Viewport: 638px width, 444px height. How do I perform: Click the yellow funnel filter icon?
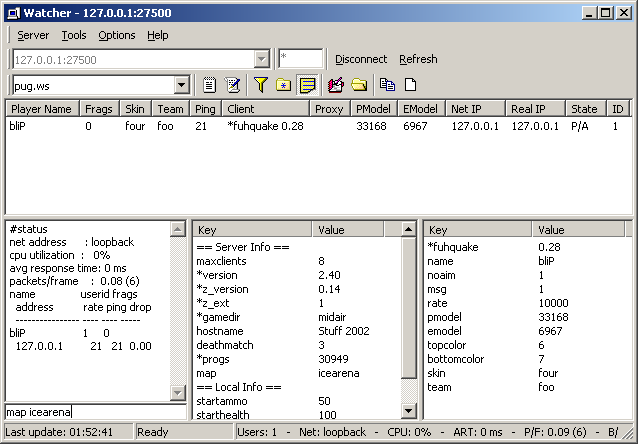tap(261, 85)
